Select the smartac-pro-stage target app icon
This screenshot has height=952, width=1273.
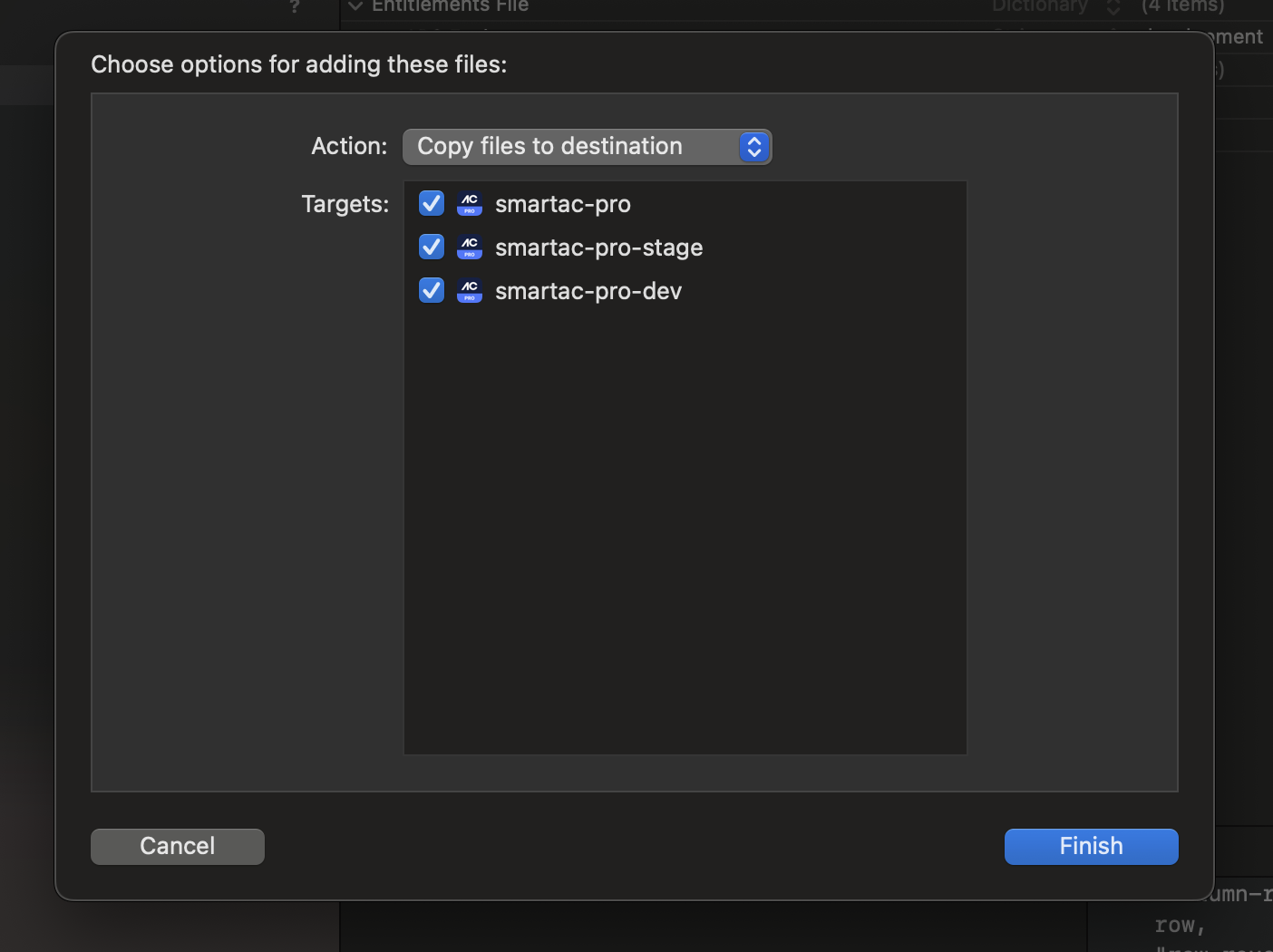click(470, 247)
